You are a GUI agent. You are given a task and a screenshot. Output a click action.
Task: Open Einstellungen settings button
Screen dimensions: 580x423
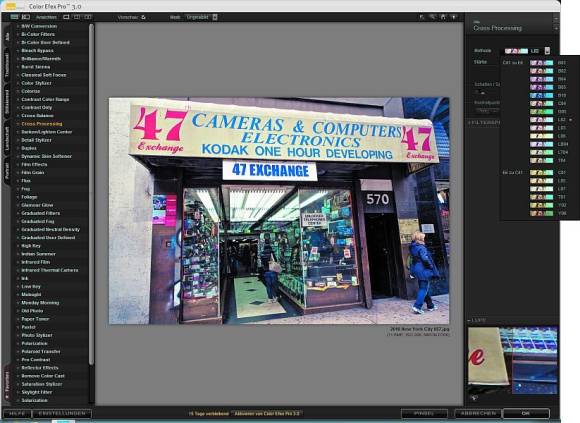click(62, 413)
